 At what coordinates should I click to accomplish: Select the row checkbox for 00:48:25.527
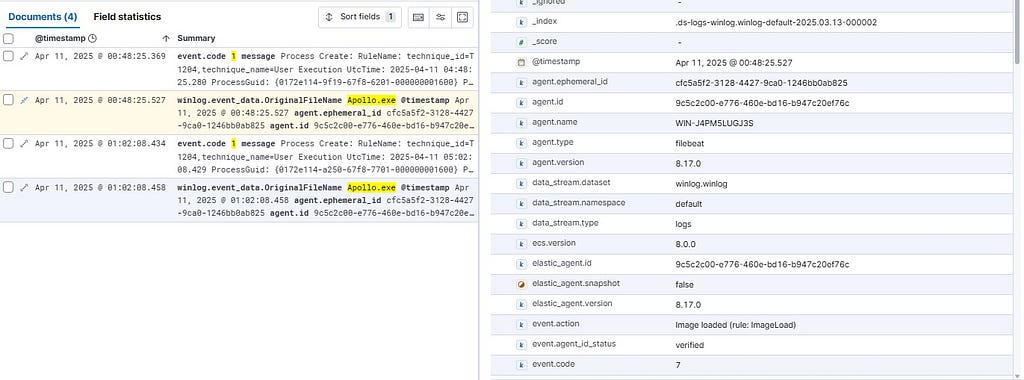pyautogui.click(x=8, y=100)
